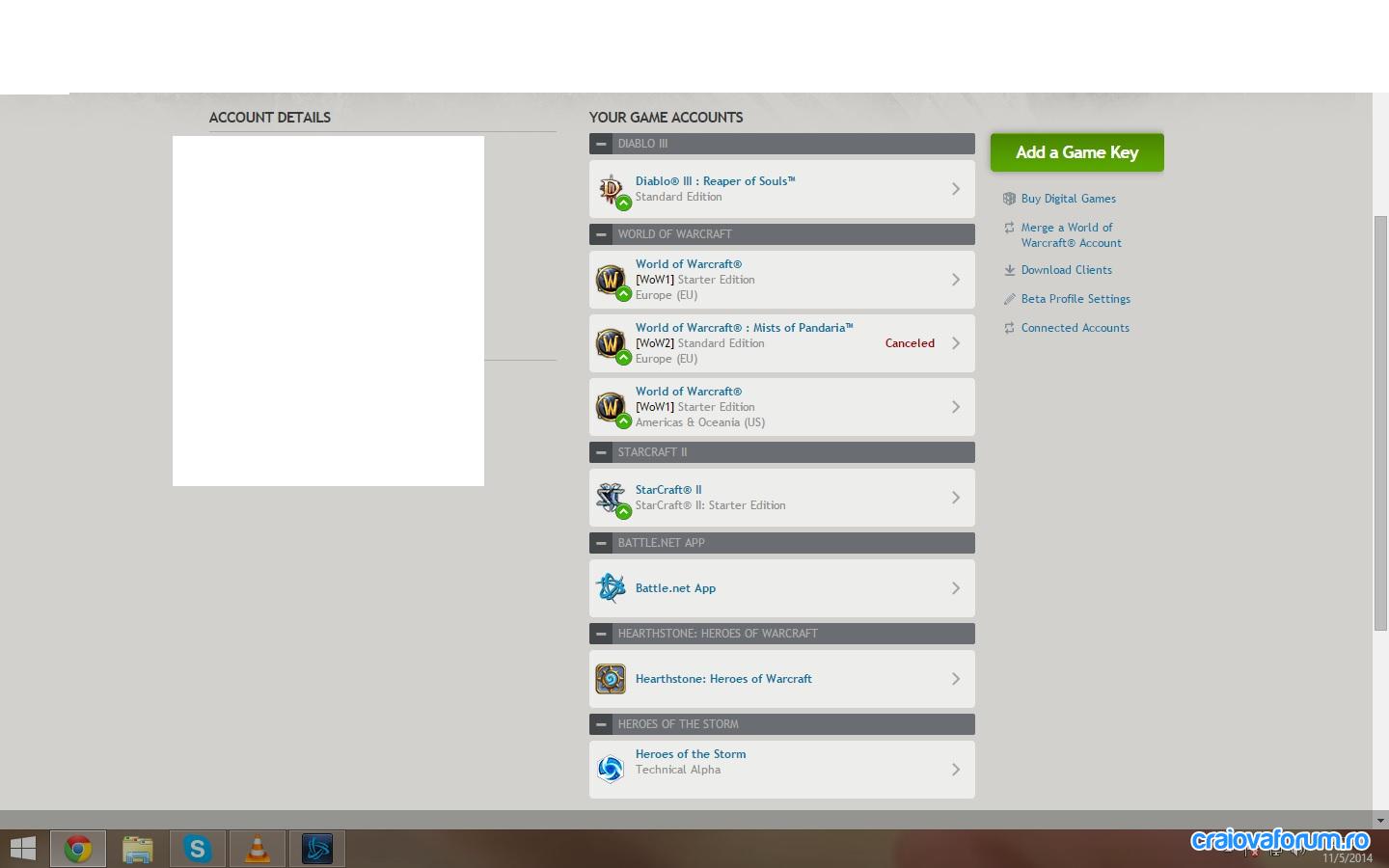1389x868 pixels.
Task: Switch to Google Chrome in taskbar
Action: click(78, 849)
